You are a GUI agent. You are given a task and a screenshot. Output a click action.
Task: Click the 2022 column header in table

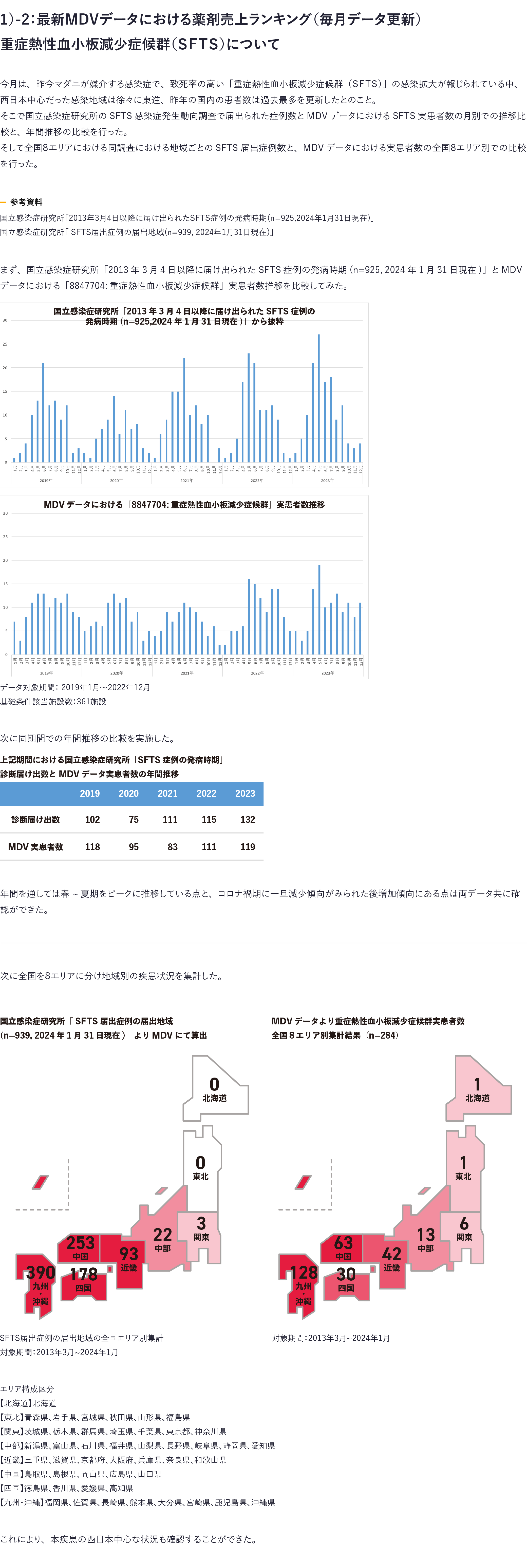coord(206,794)
